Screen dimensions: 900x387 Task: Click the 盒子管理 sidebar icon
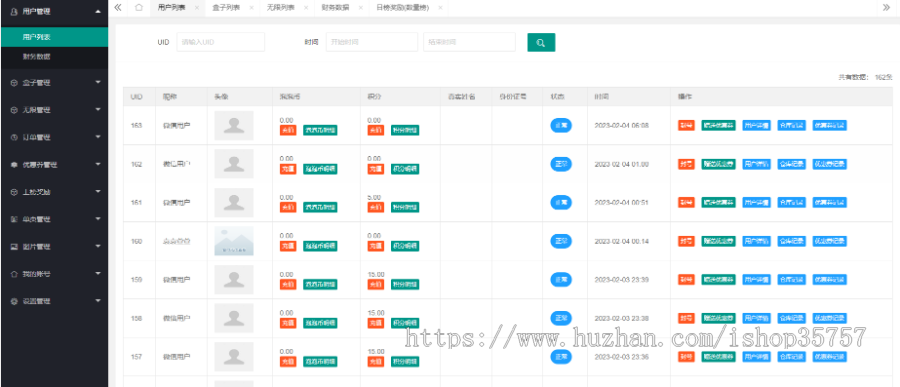point(14,83)
